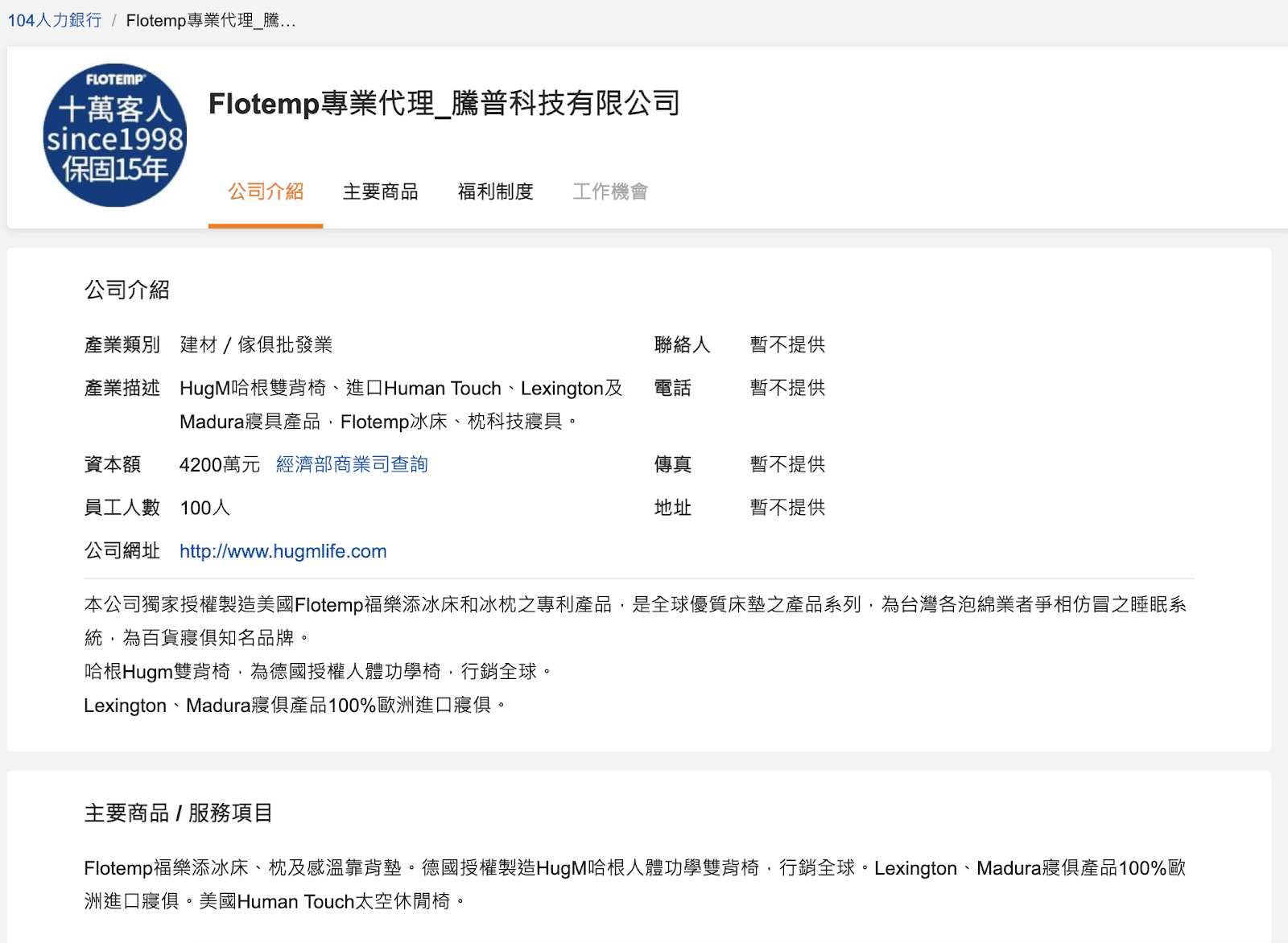Image resolution: width=1288 pixels, height=943 pixels.
Task: Click the 資本額 label
Action: tap(112, 464)
